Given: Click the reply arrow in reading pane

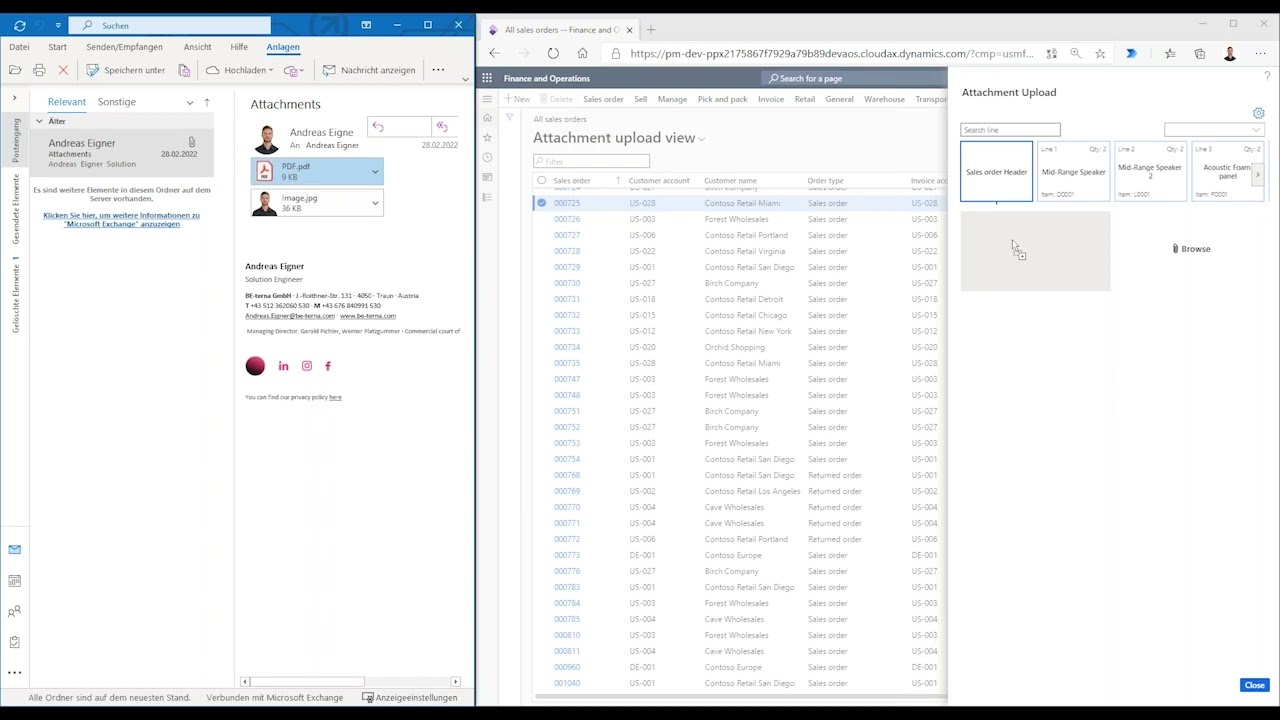Looking at the screenshot, I should pyautogui.click(x=378, y=127).
